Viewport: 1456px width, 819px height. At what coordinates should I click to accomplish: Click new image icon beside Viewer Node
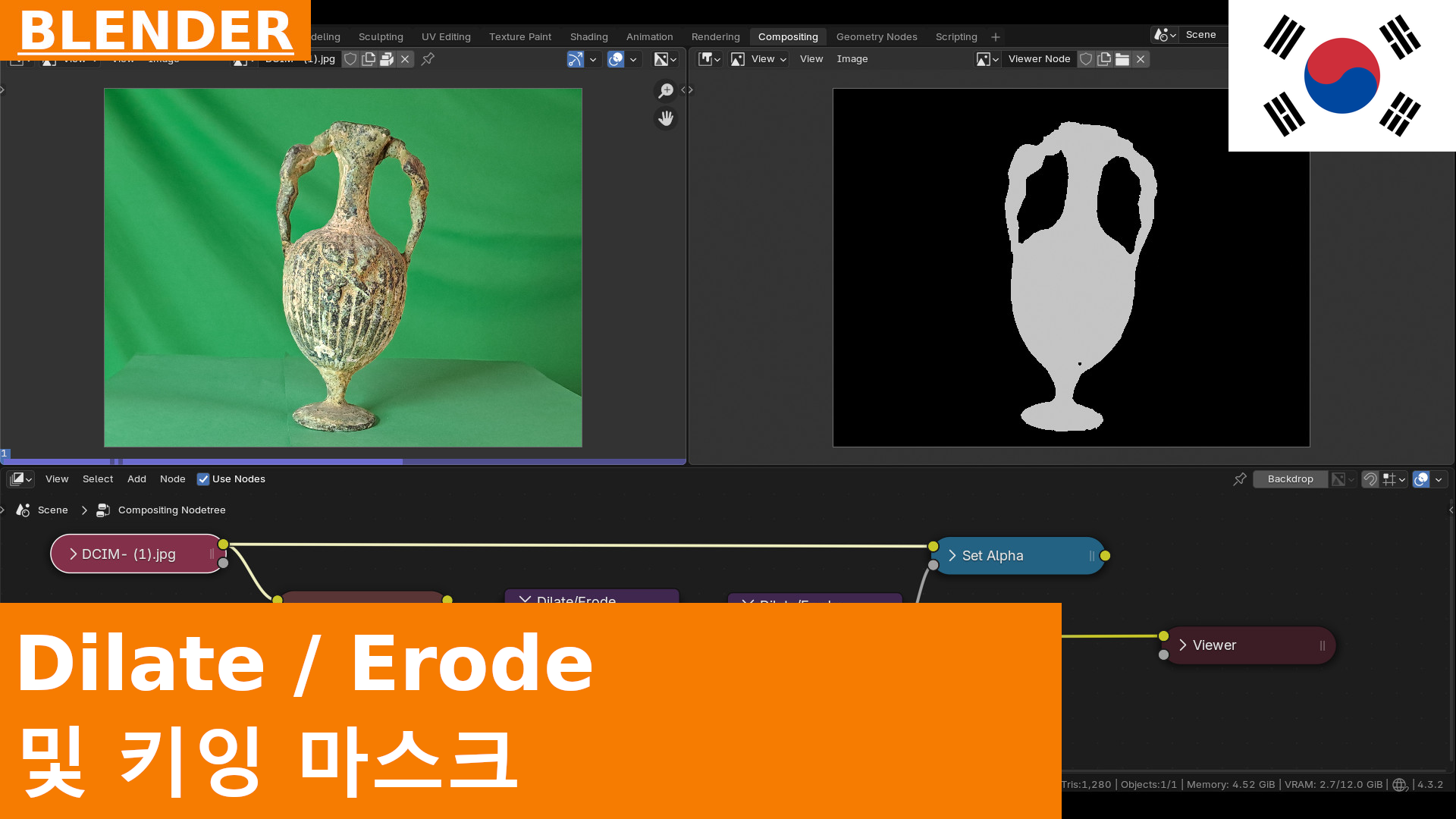tap(1104, 59)
